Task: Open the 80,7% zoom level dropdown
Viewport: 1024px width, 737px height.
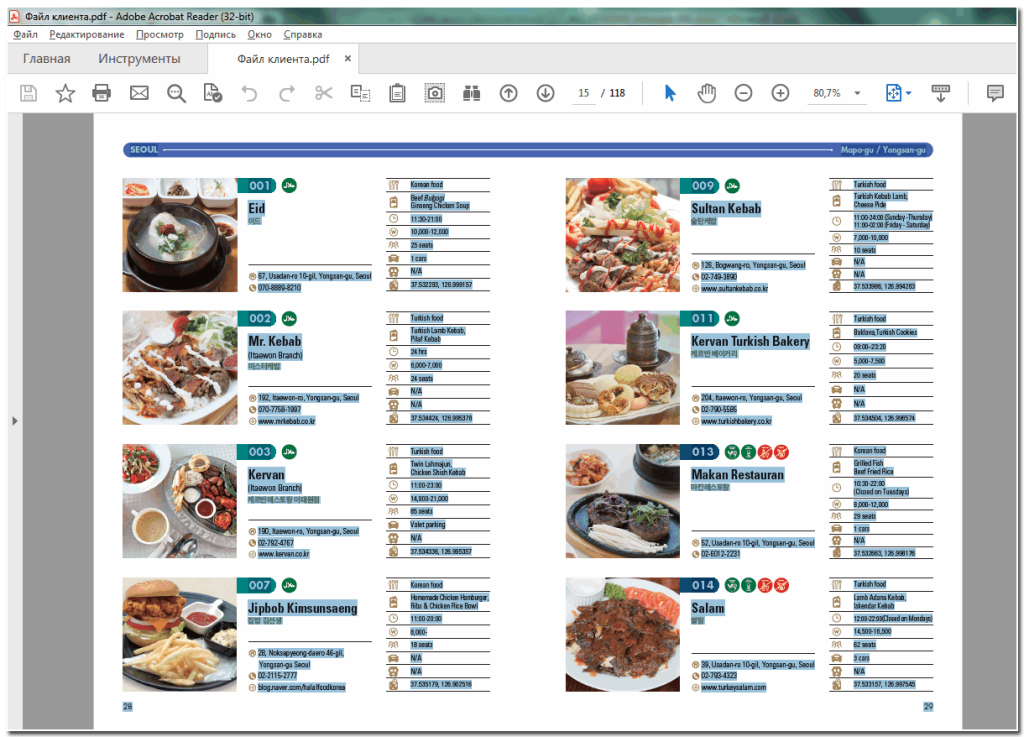Action: coord(858,93)
